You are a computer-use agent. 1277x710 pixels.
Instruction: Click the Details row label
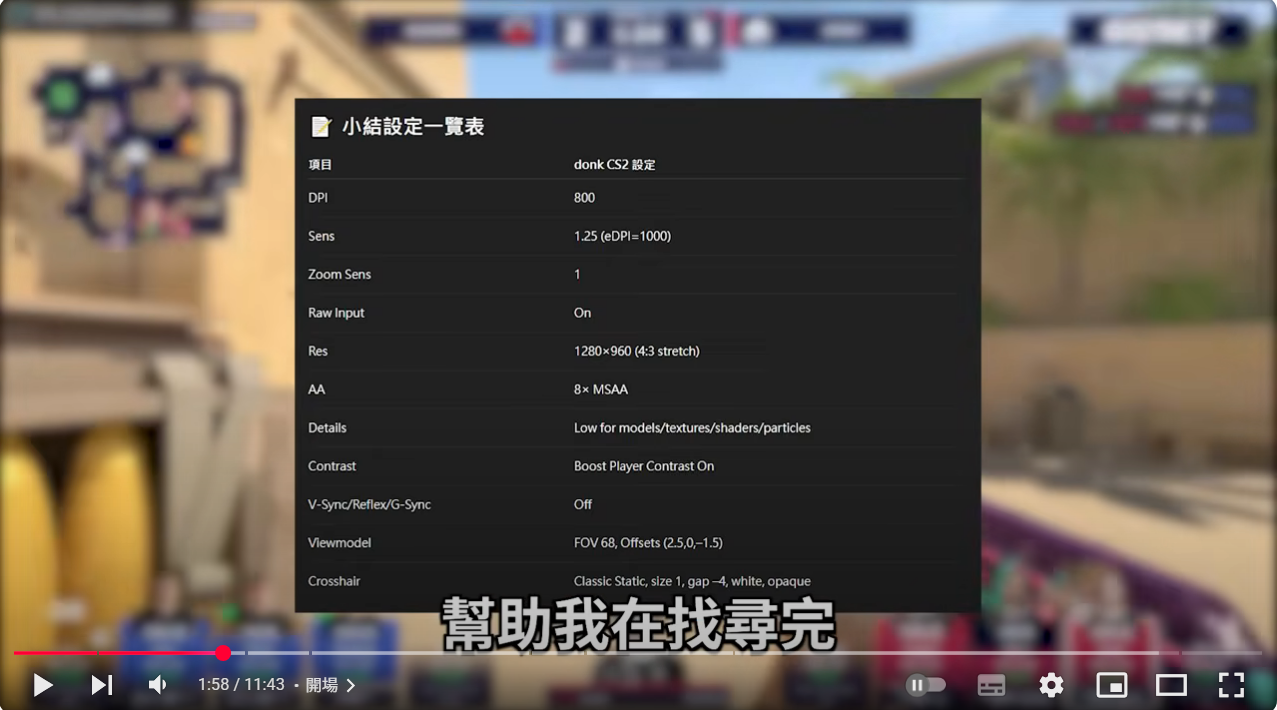click(x=327, y=428)
